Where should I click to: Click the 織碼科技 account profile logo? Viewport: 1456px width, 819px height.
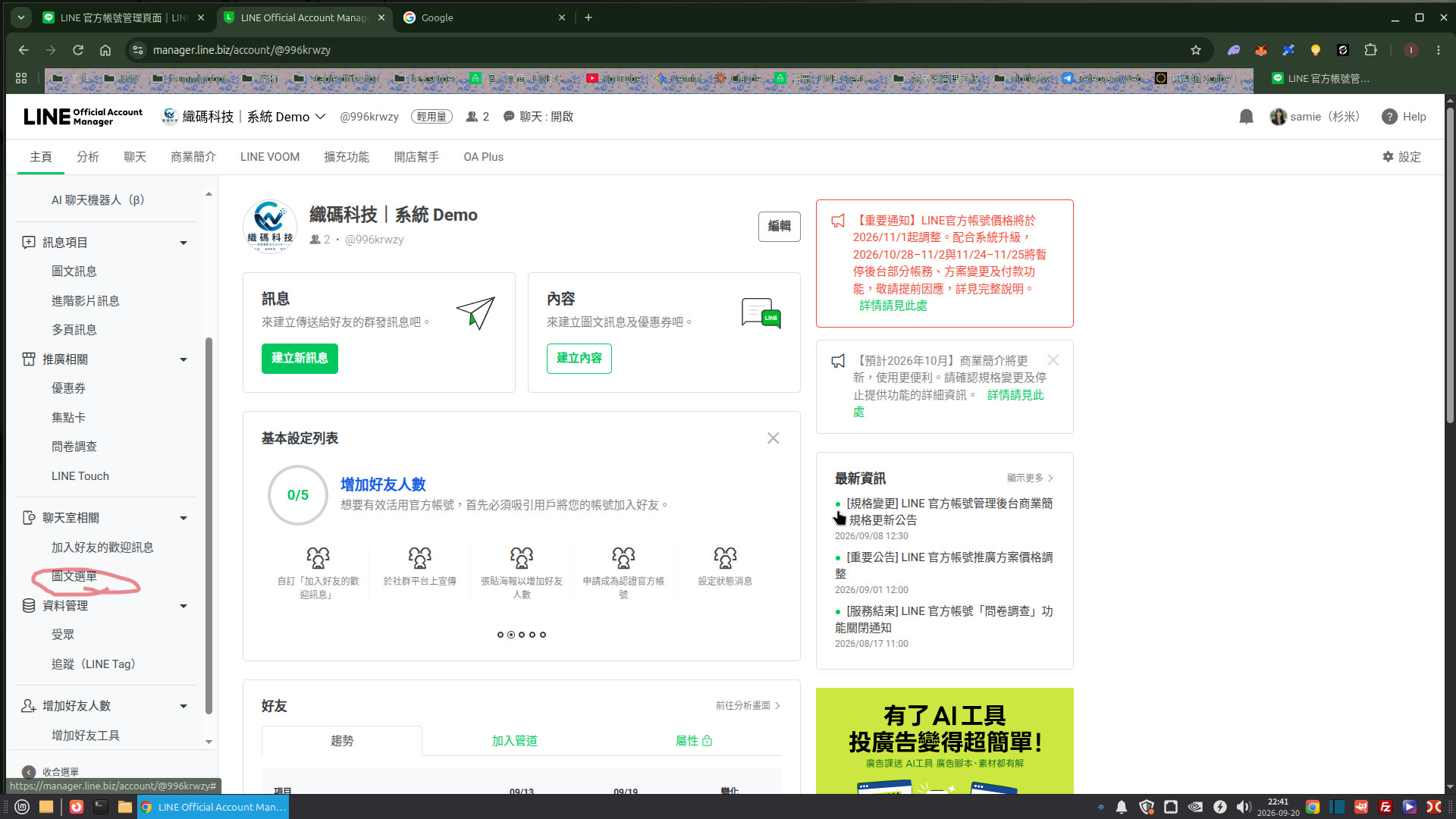coord(270,225)
